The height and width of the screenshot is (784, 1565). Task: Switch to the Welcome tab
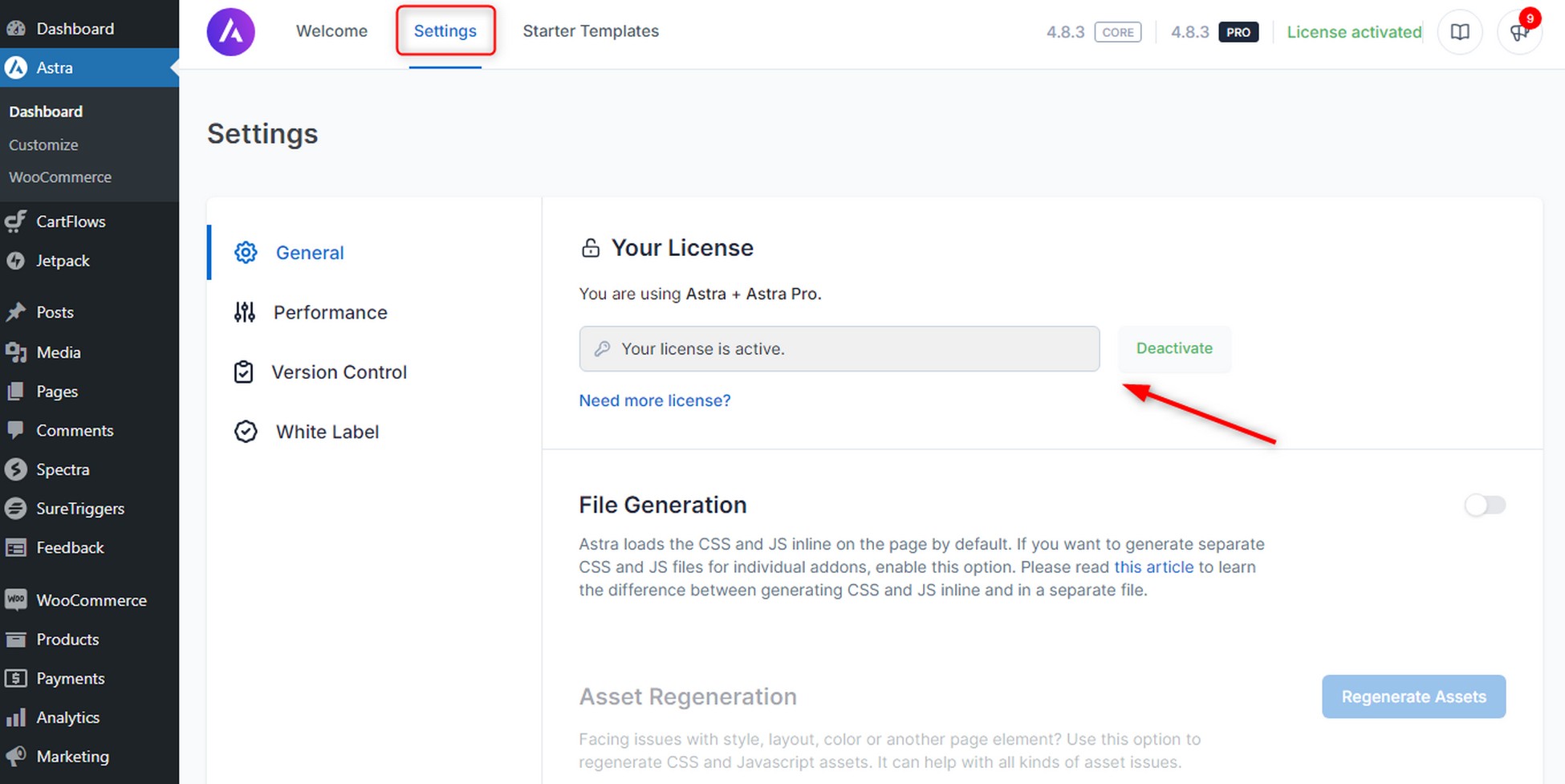click(331, 31)
